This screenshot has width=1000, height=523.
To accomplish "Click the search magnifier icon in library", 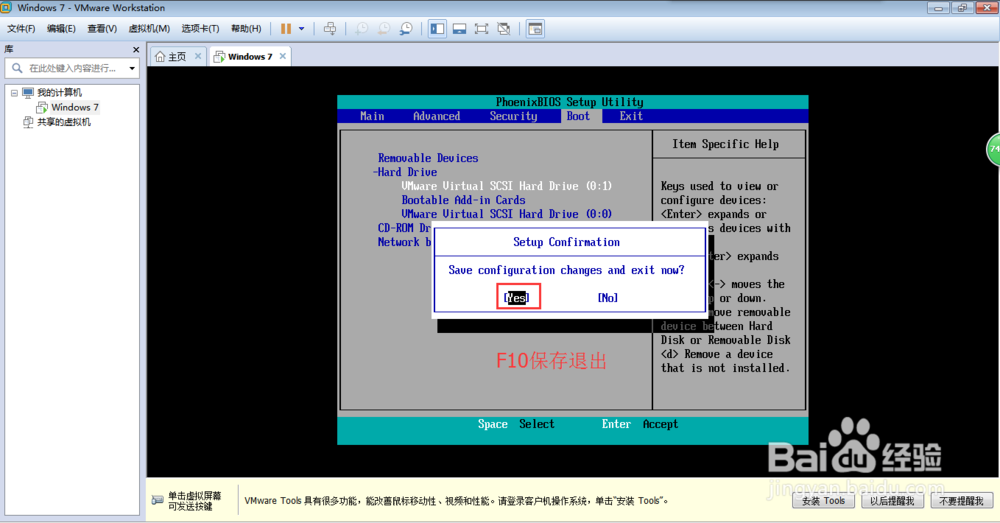I will coord(17,68).
